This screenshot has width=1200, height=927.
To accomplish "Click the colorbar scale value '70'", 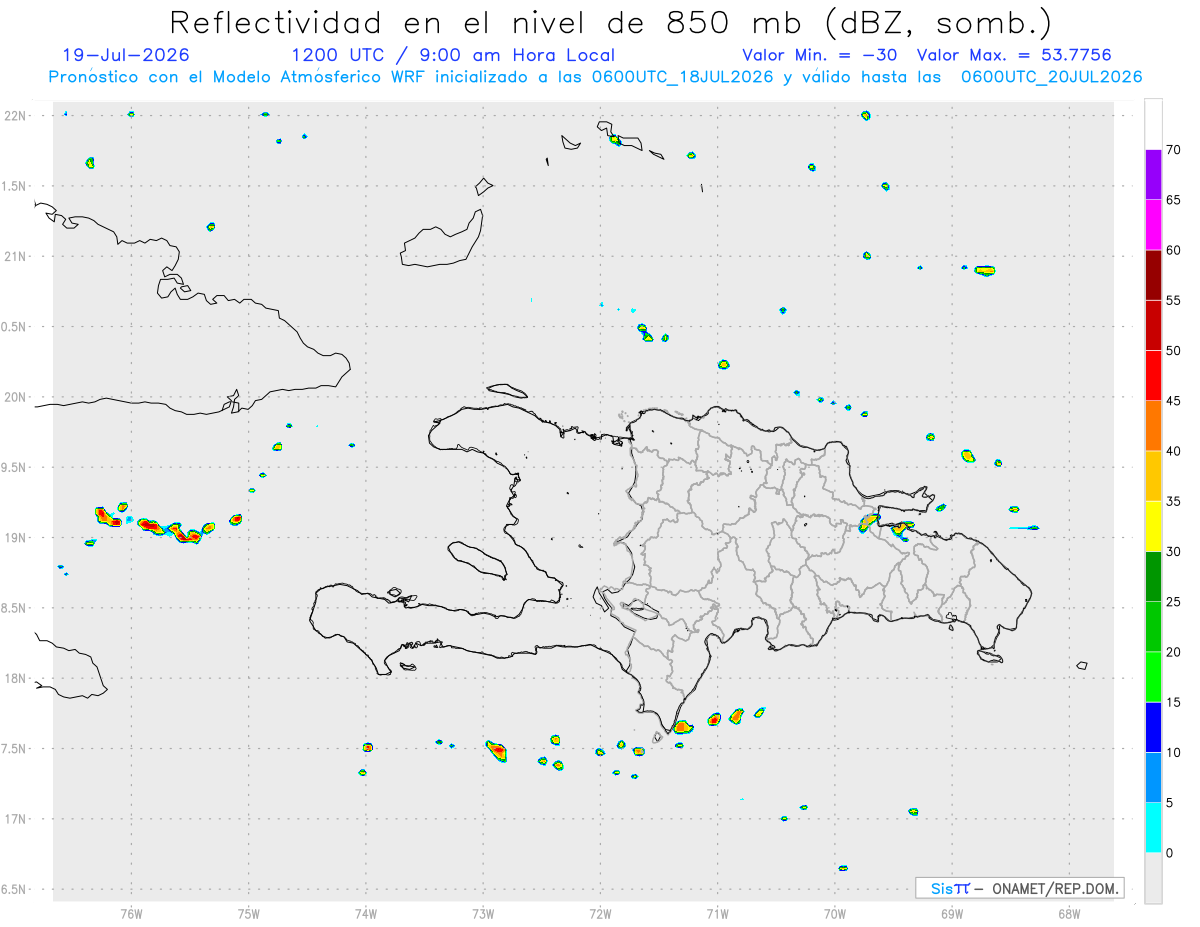I will (x=1174, y=150).
